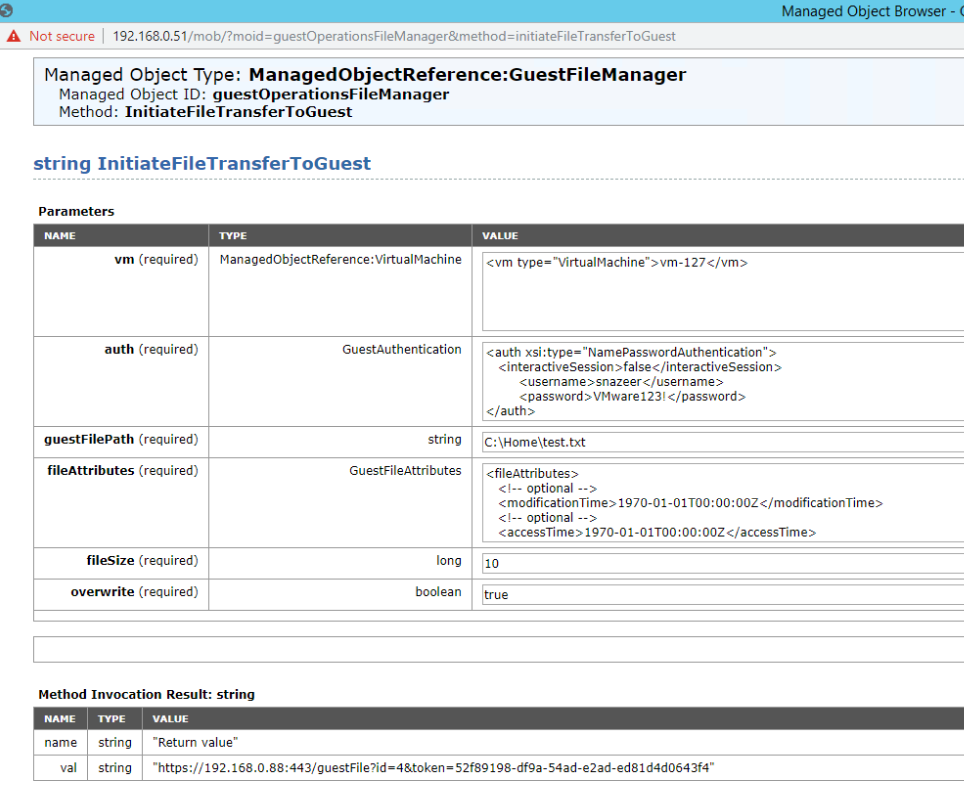Click the GuestAuthentication type cell

point(401,350)
